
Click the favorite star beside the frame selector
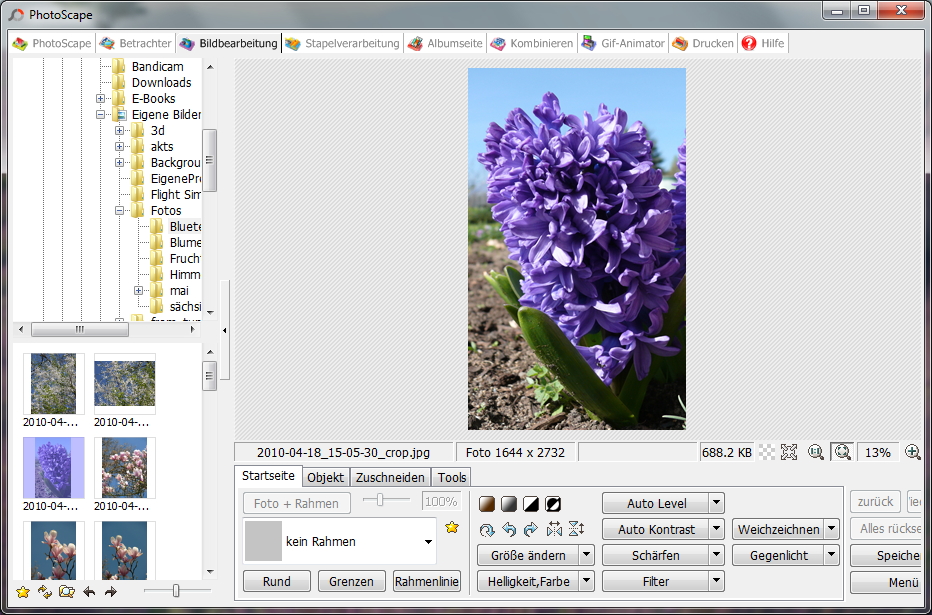coord(452,527)
